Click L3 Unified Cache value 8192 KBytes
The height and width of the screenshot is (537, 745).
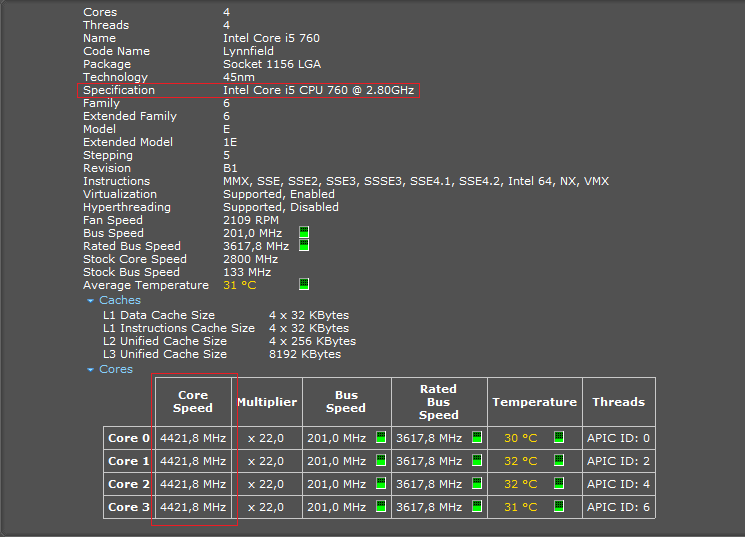click(x=305, y=354)
